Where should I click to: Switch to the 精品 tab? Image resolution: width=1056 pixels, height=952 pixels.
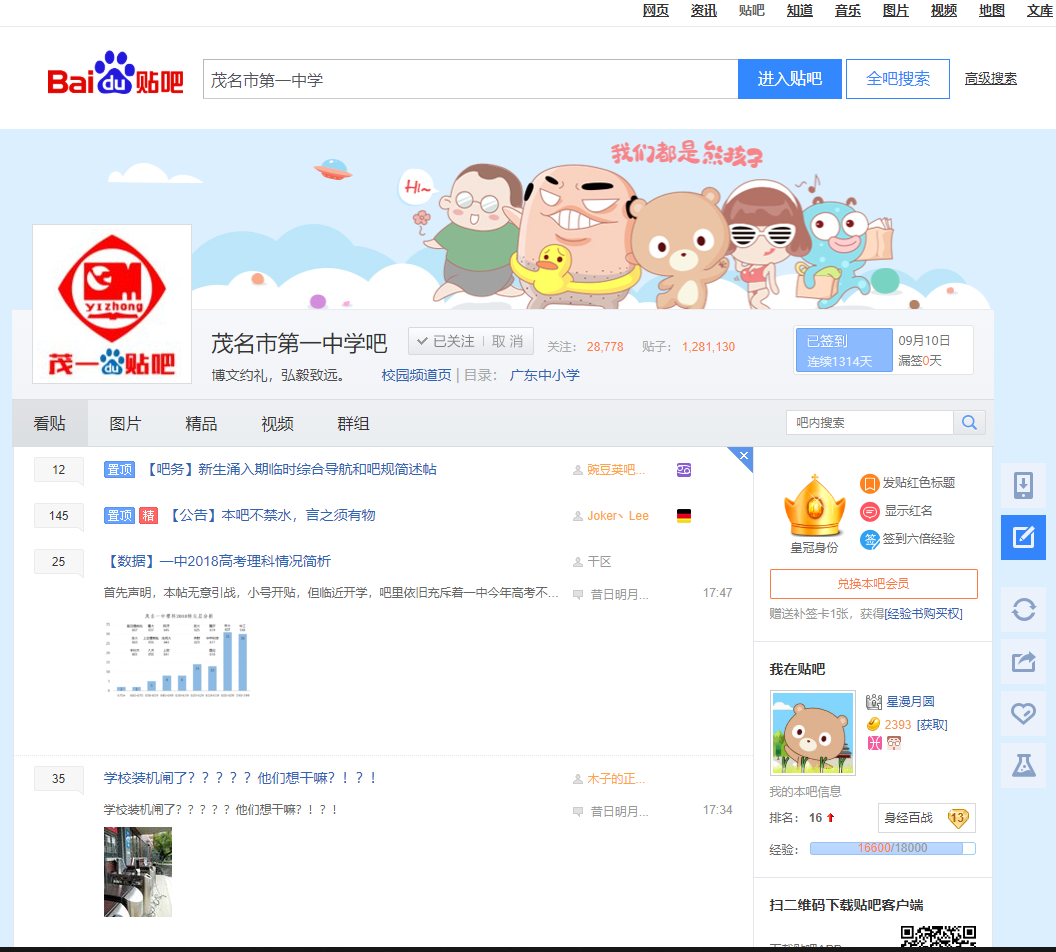[x=201, y=423]
